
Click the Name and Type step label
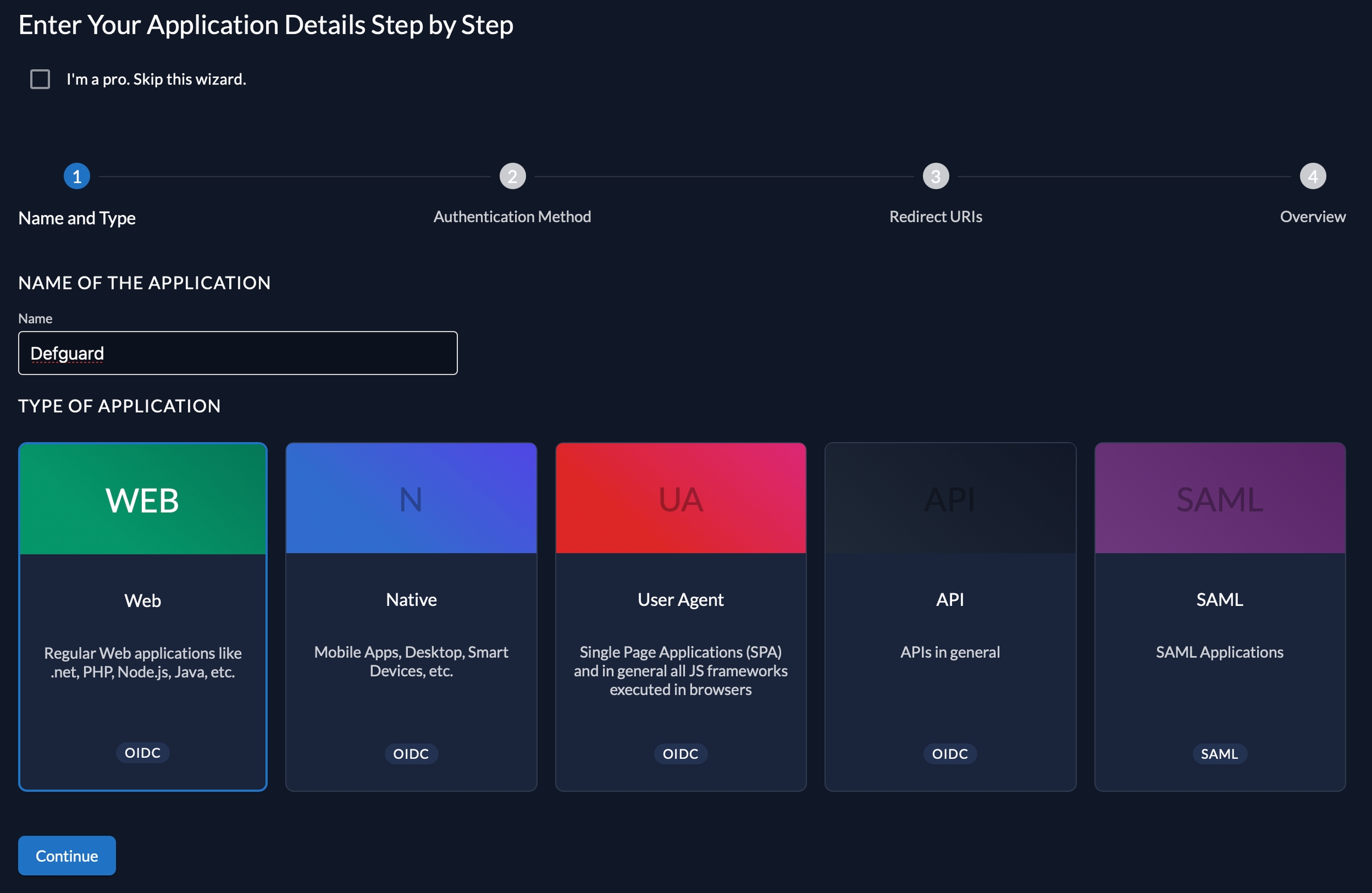77,218
